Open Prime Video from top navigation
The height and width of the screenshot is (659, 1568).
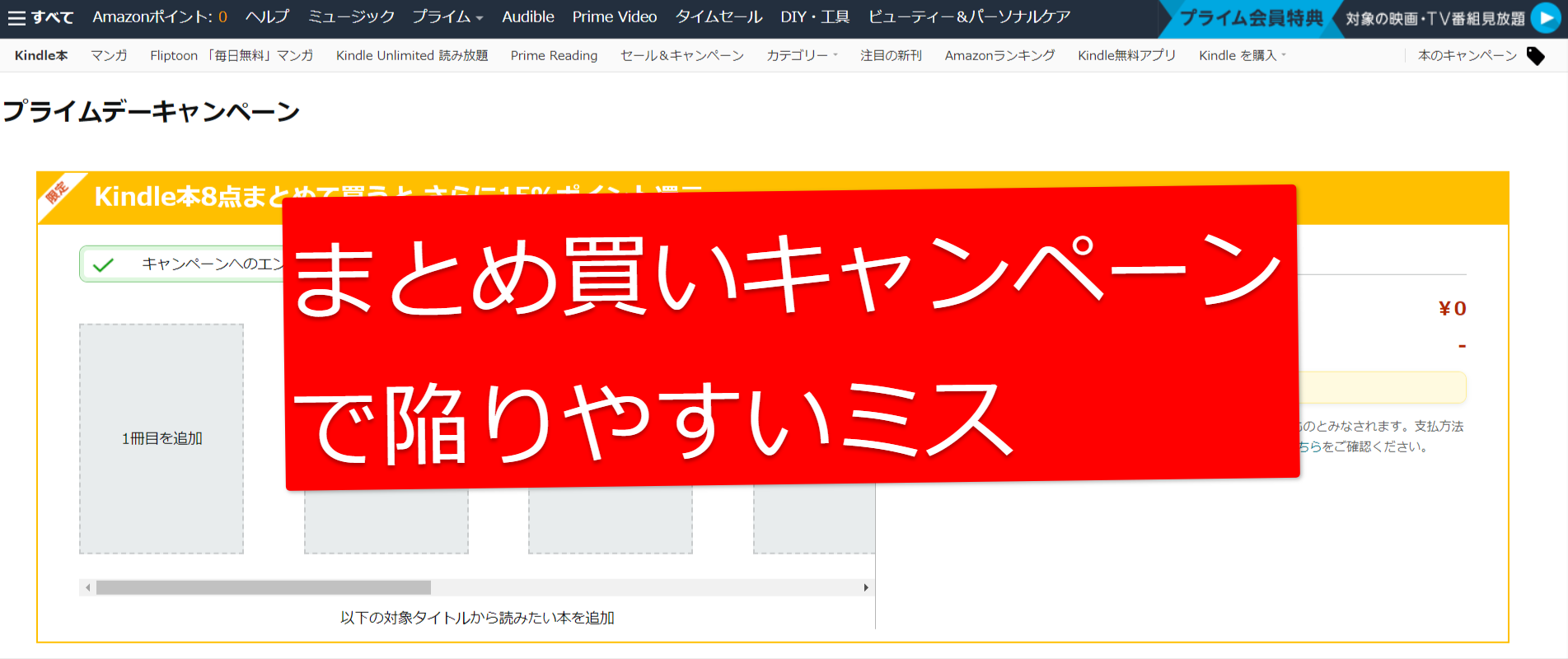(615, 16)
